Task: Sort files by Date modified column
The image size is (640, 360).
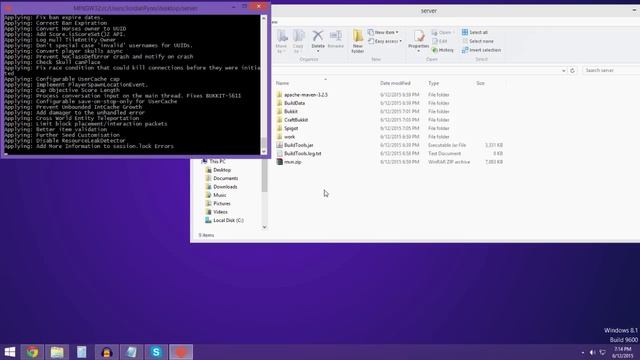Action: click(x=395, y=83)
